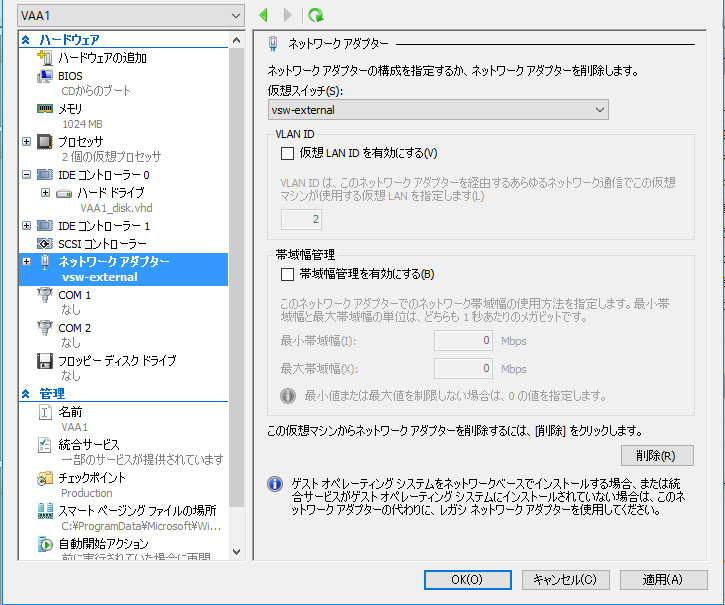The width and height of the screenshot is (725, 605).
Task: Select 統合サービス in management section
Action: click(89, 444)
